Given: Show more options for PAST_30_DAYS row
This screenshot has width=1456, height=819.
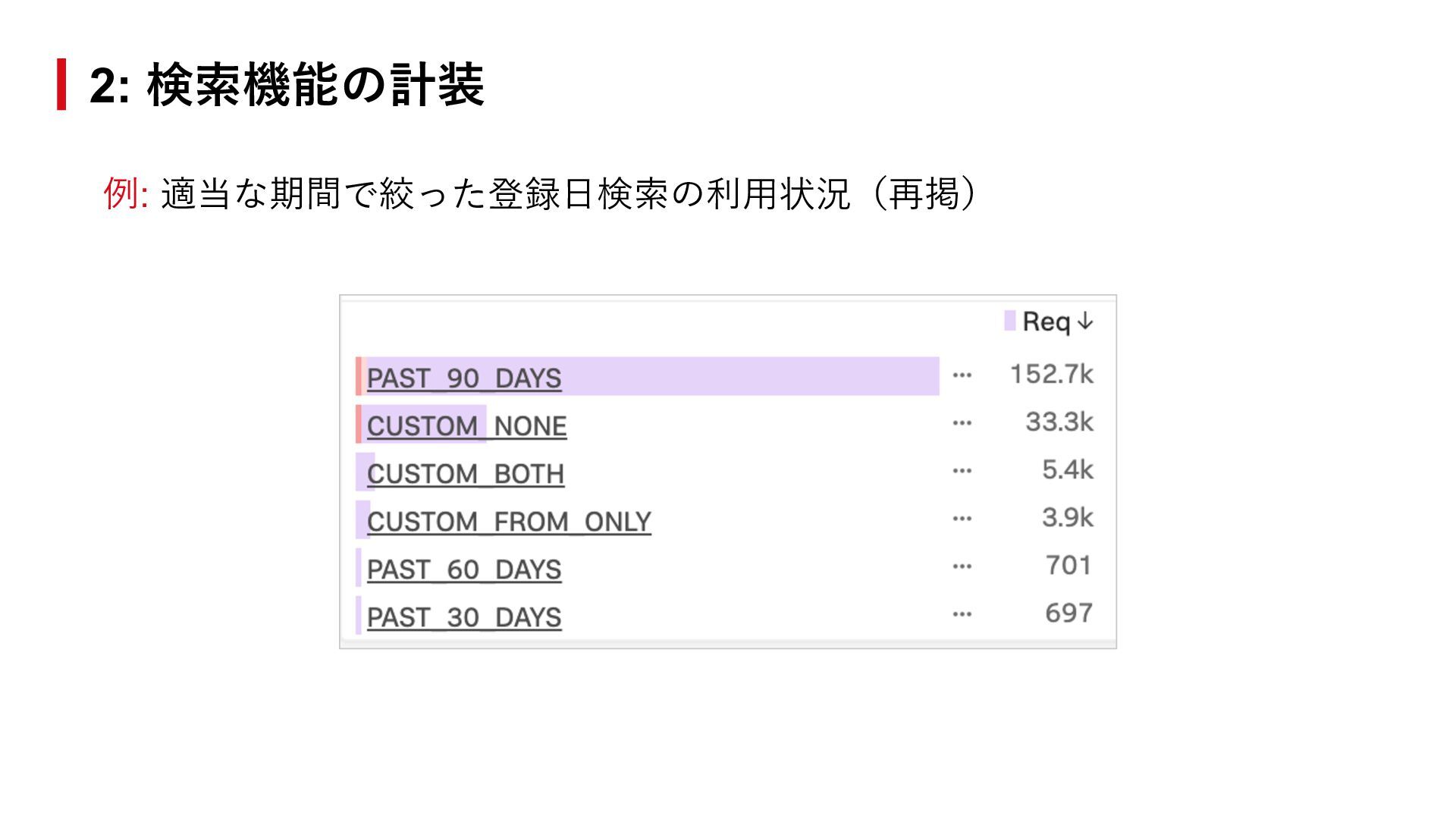Looking at the screenshot, I should [962, 614].
